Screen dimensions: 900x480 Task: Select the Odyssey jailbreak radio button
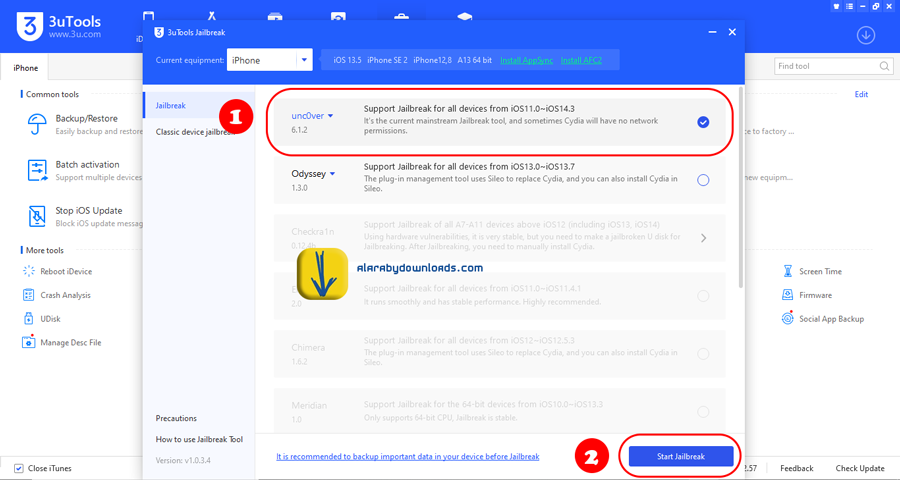pos(703,180)
